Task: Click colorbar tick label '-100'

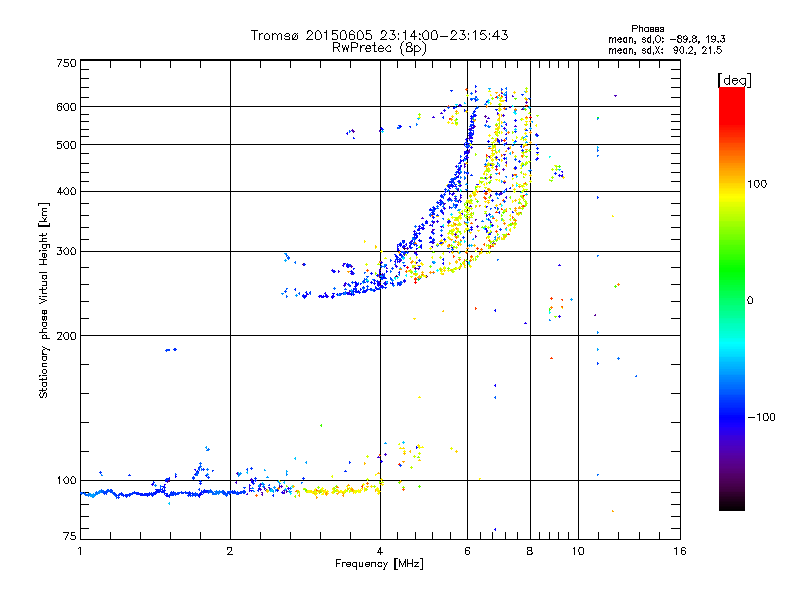Action: pos(761,417)
